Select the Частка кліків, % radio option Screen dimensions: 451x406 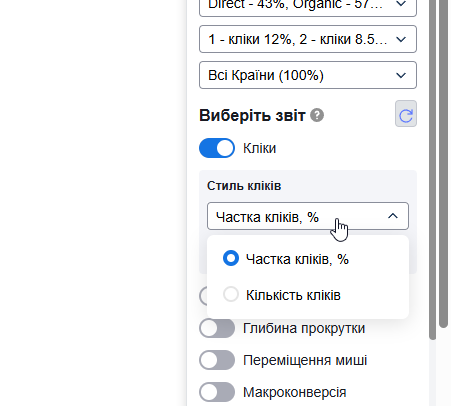pos(231,258)
